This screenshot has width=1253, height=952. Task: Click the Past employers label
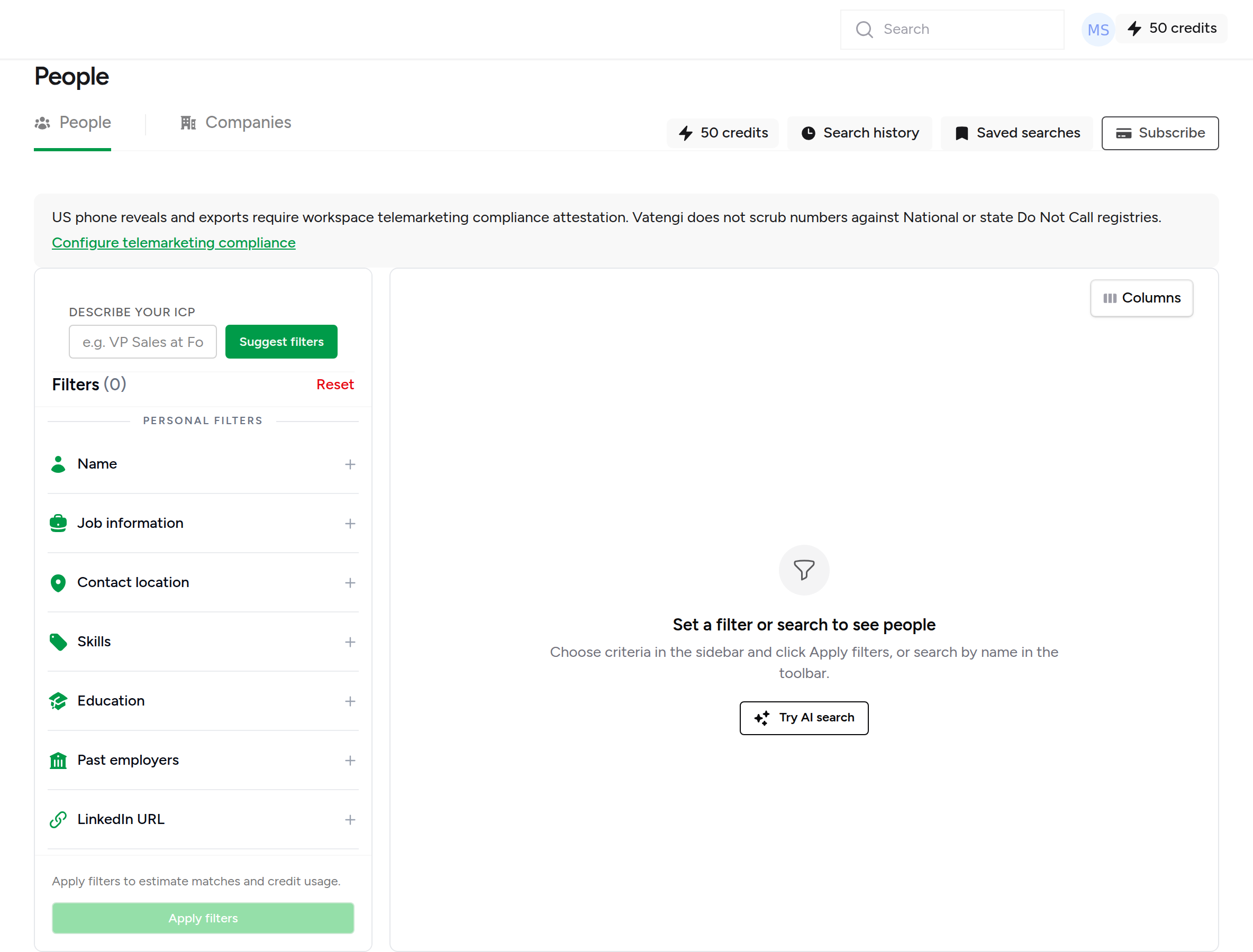[x=128, y=760]
